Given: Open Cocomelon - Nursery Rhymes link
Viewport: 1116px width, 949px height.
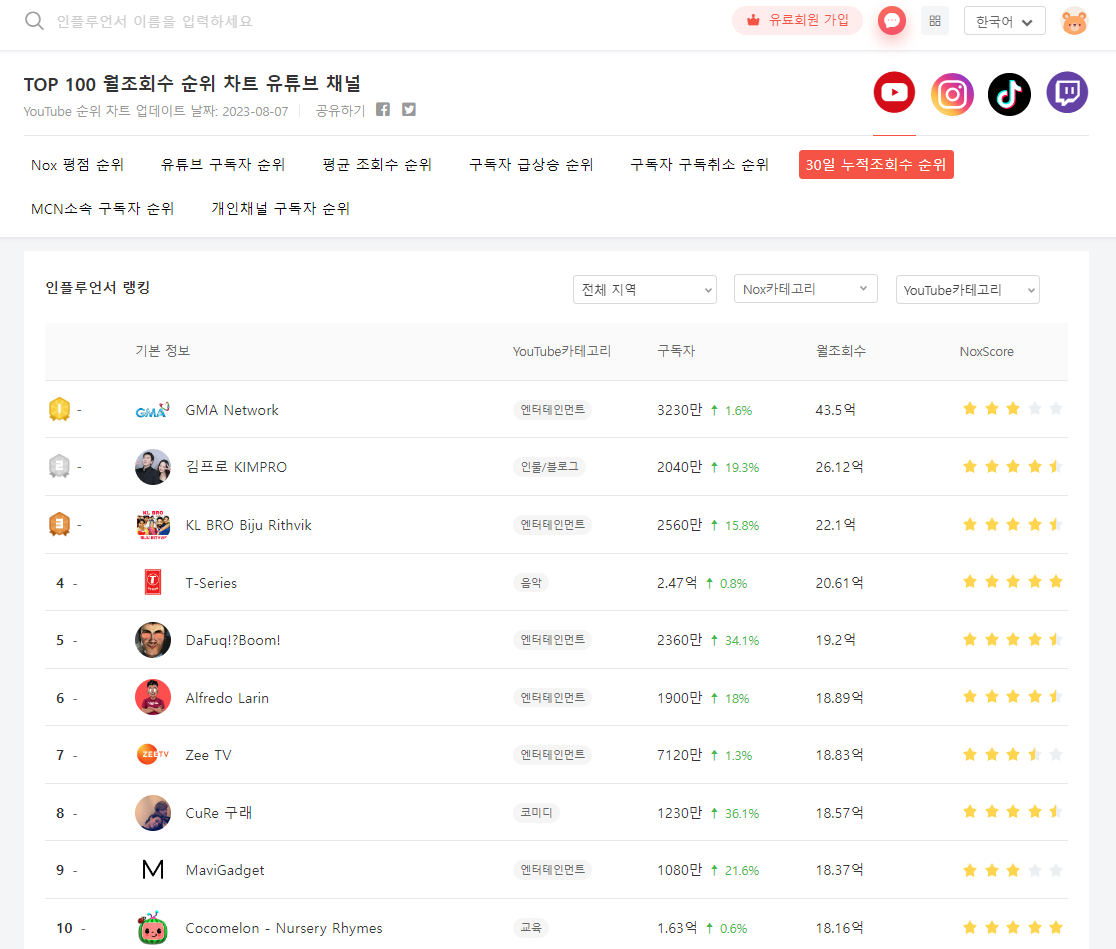Looking at the screenshot, I should [x=283, y=928].
